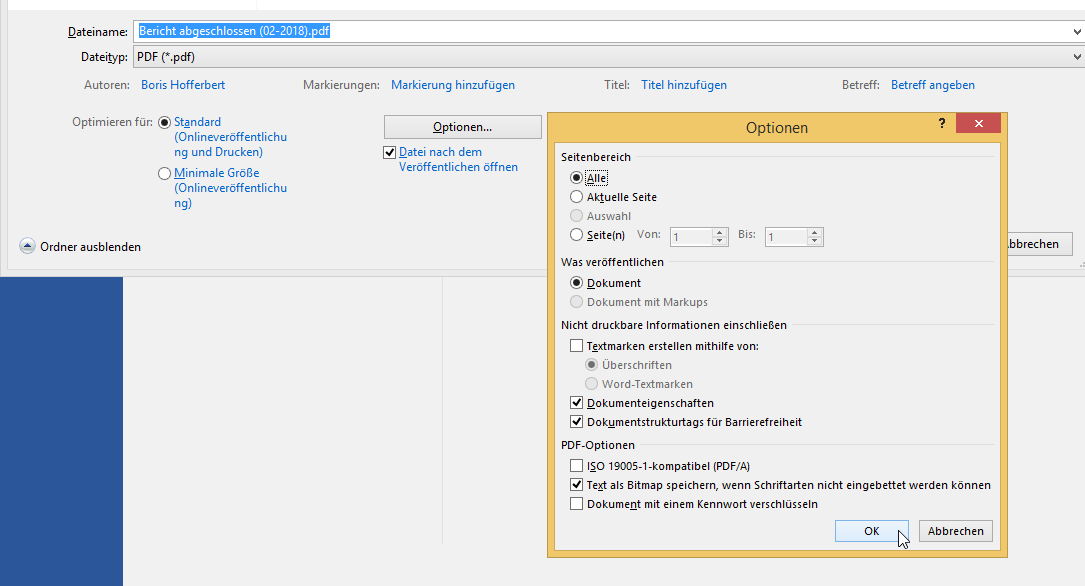
Task: Decrease the Bis page number spinner
Action: click(815, 242)
